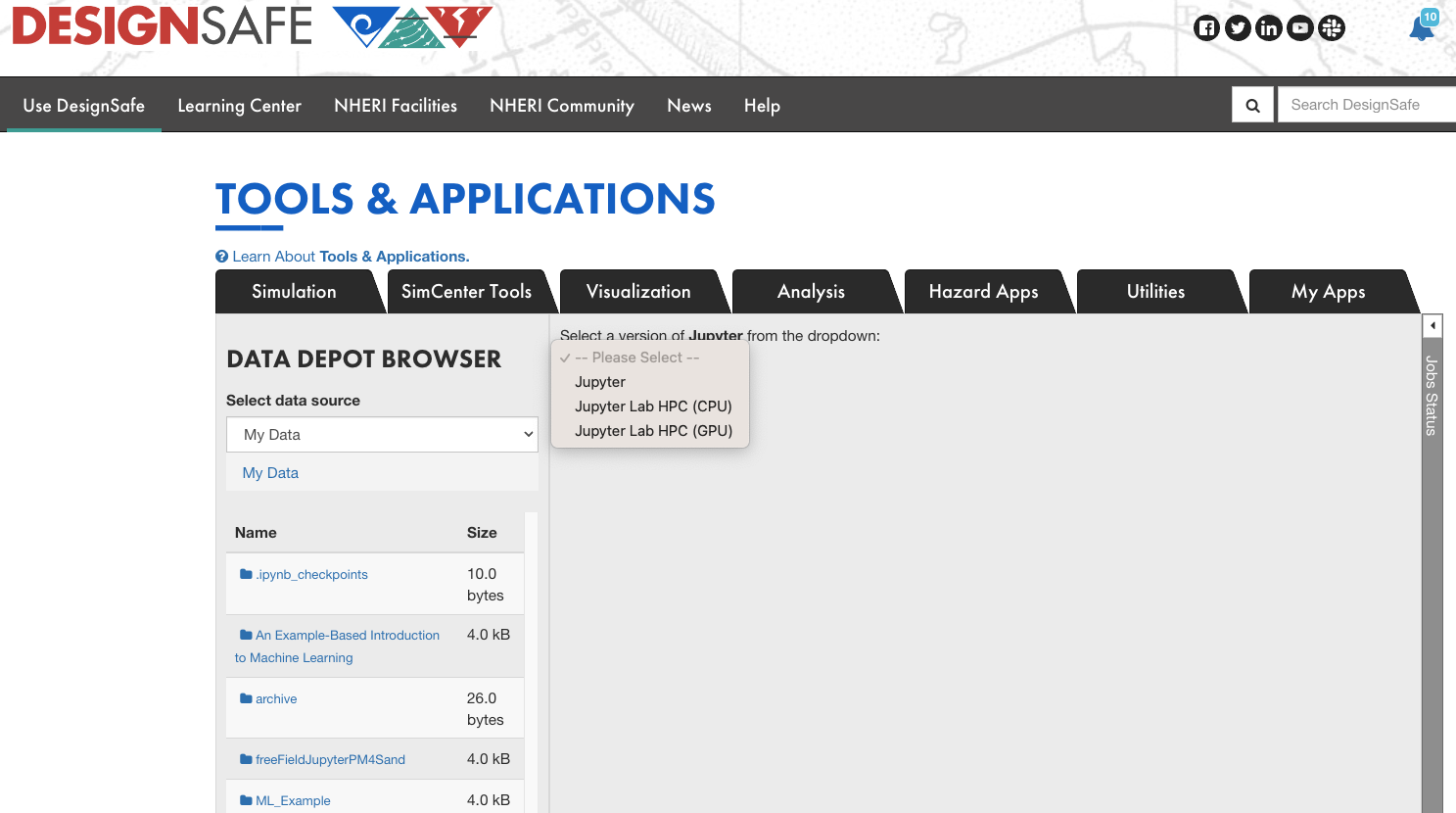Open Use DesignSafe menu
The width and height of the screenshot is (1456, 813).
84,106
